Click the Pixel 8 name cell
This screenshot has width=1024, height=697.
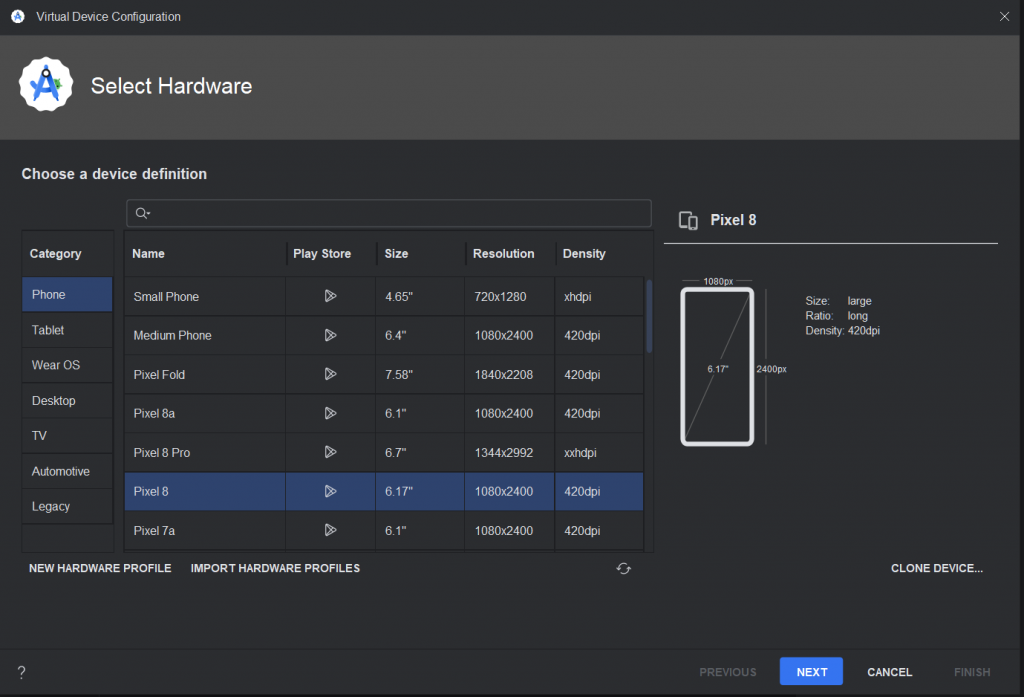pyautogui.click(x=205, y=491)
